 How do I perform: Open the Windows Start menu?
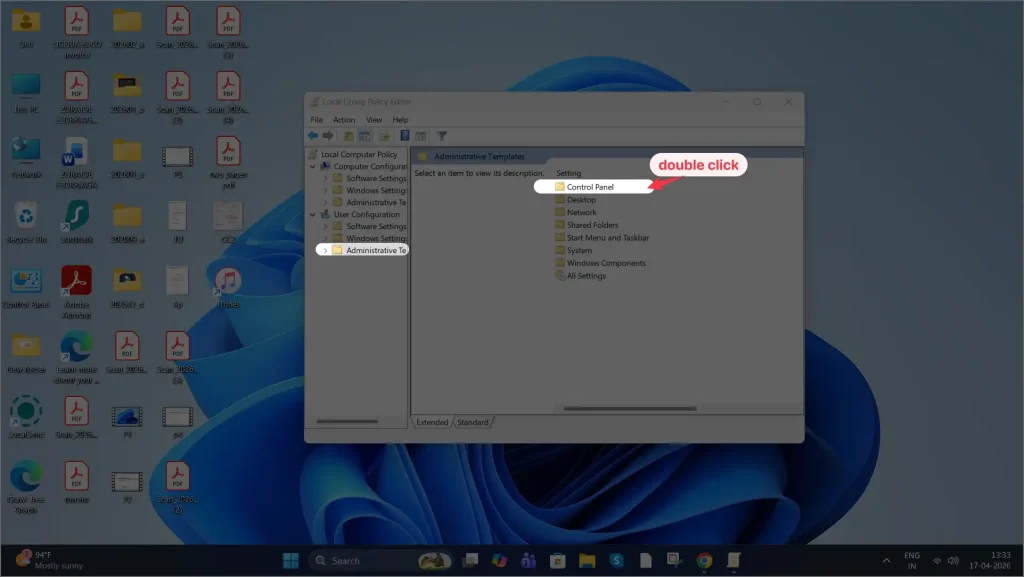(291, 561)
